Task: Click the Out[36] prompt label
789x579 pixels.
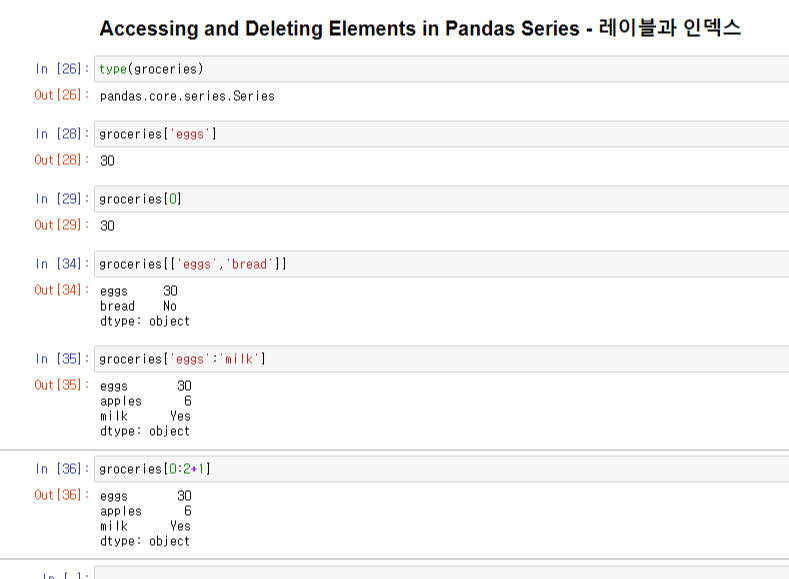Action: pyautogui.click(x=61, y=495)
